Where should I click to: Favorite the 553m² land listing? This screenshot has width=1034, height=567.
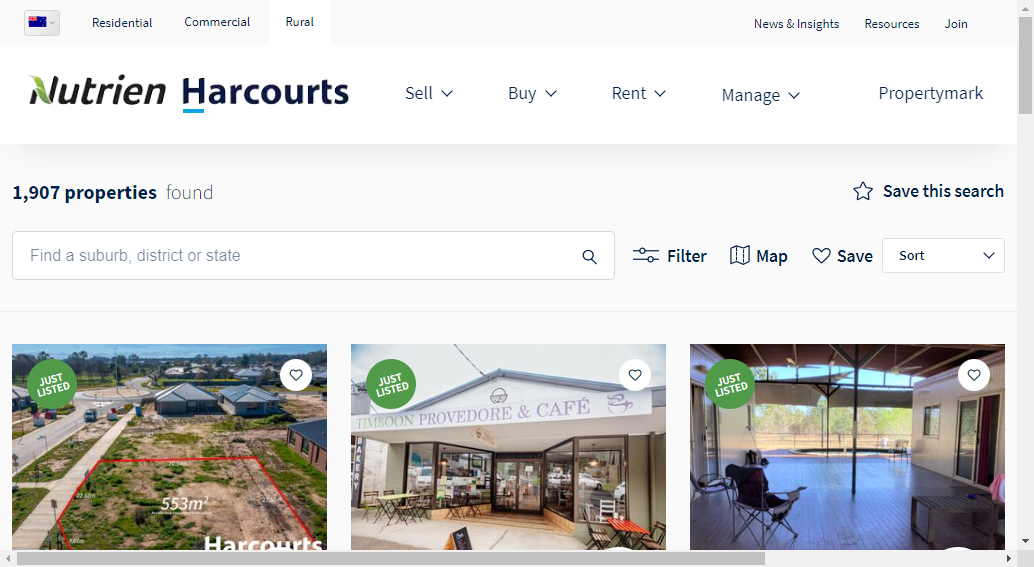(x=296, y=375)
